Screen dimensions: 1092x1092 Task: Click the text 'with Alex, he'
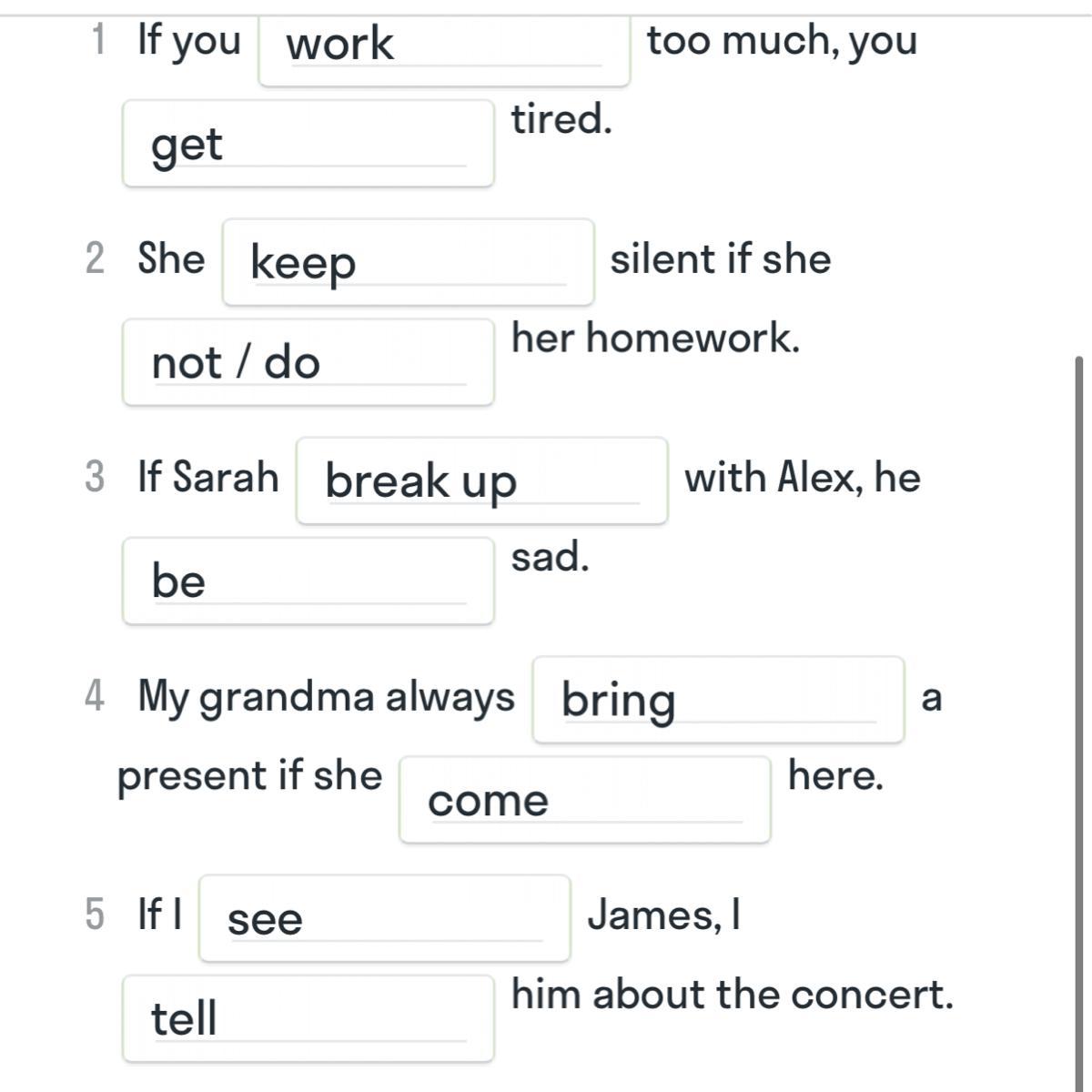point(803,478)
